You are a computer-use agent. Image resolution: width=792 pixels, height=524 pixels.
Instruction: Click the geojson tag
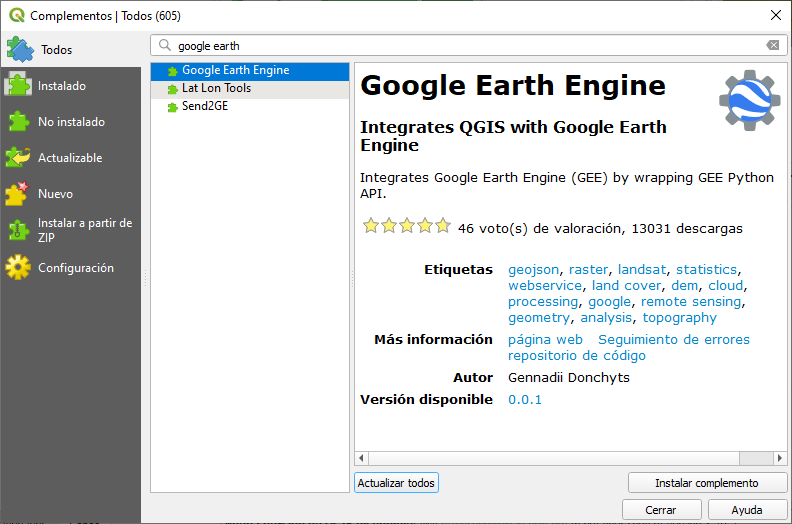(x=533, y=270)
